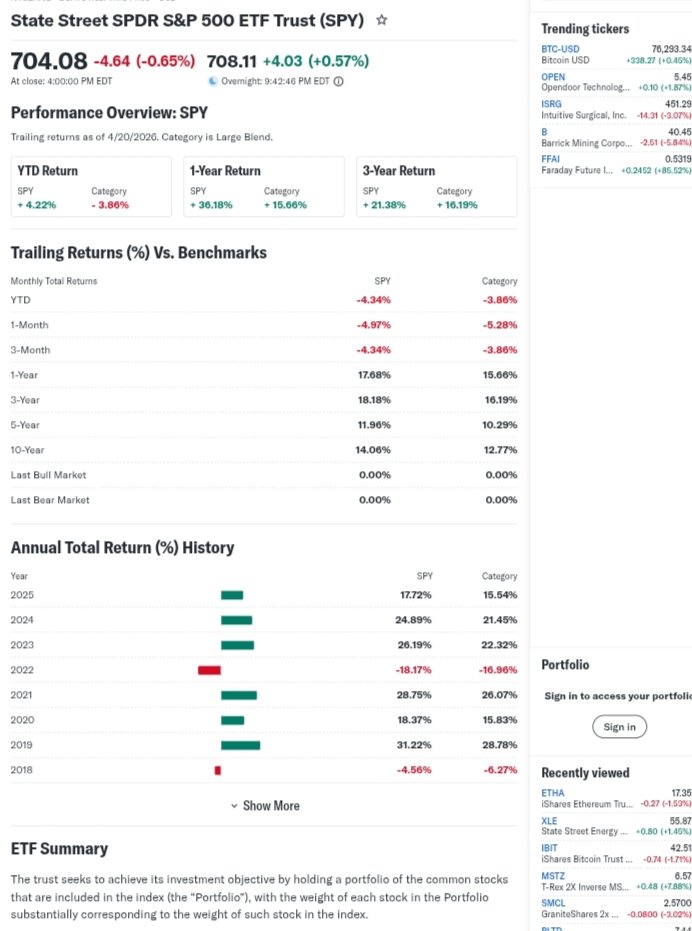692x931 pixels.
Task: Select ISRG Intuitive Surgical ticker
Action: 552,104
